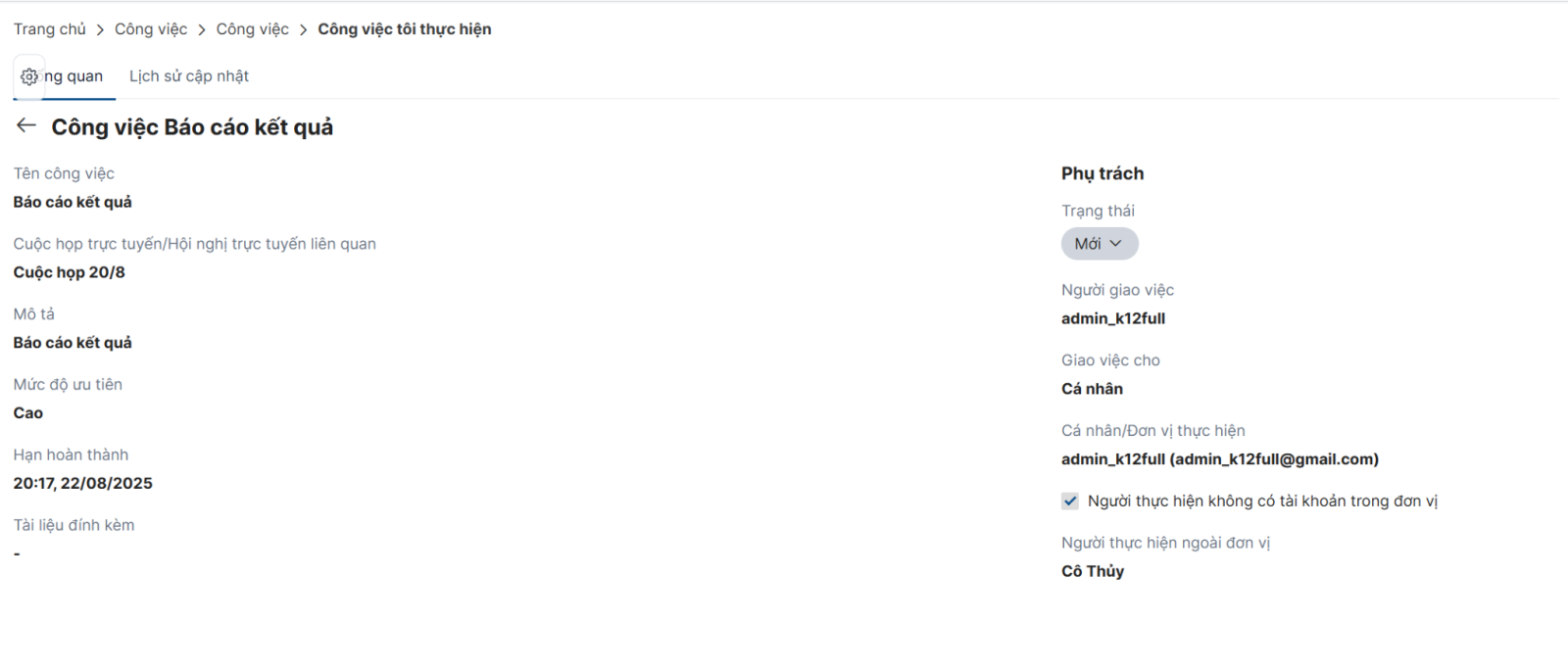Click the settings gear icon
Screen dimensions: 1568x670
[29, 76]
